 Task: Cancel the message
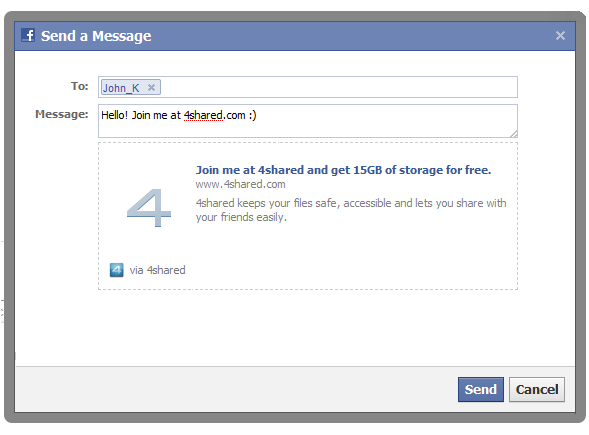point(536,389)
